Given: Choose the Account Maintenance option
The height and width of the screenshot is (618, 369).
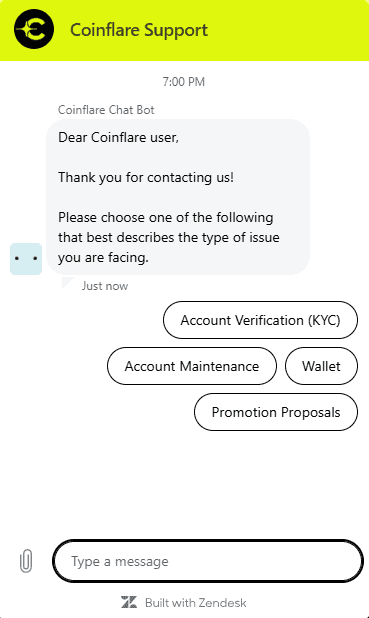Looking at the screenshot, I should click(192, 366).
